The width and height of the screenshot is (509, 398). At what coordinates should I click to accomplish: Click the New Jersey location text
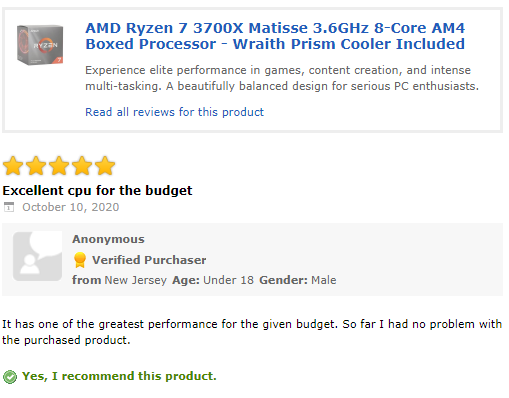point(135,280)
